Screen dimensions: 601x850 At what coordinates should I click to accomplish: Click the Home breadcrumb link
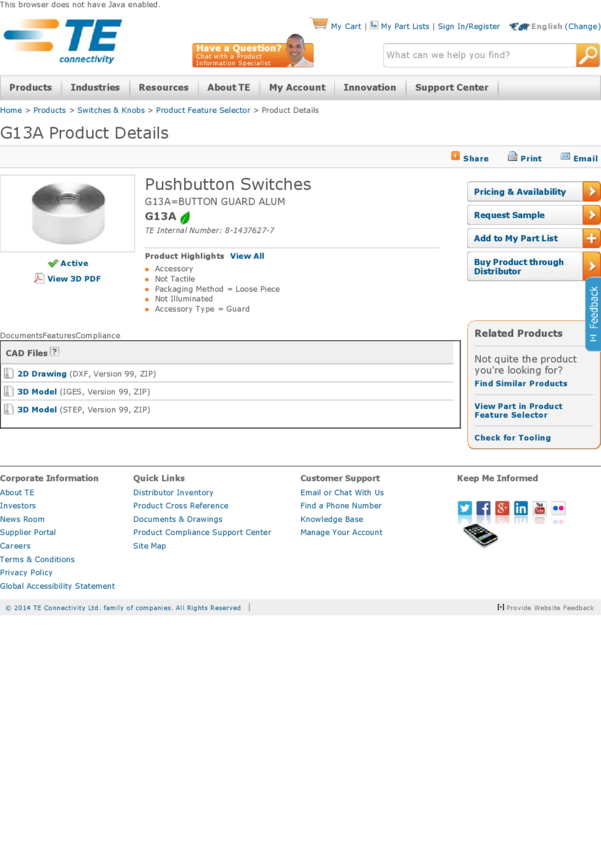click(11, 110)
